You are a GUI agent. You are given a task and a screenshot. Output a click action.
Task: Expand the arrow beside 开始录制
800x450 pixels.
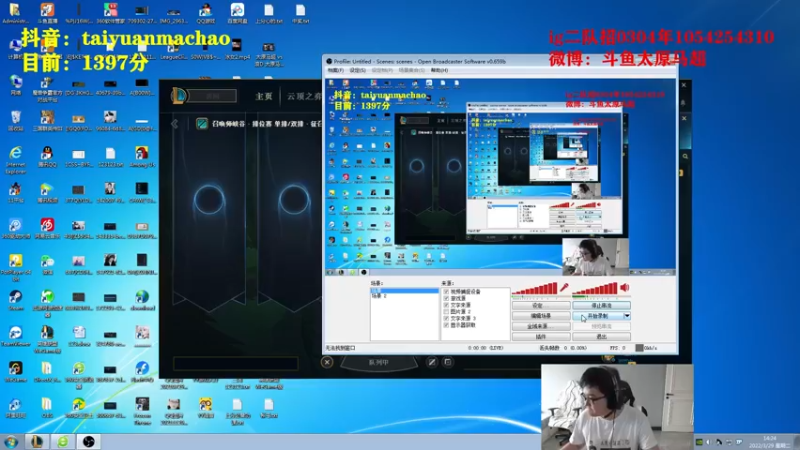[627, 316]
